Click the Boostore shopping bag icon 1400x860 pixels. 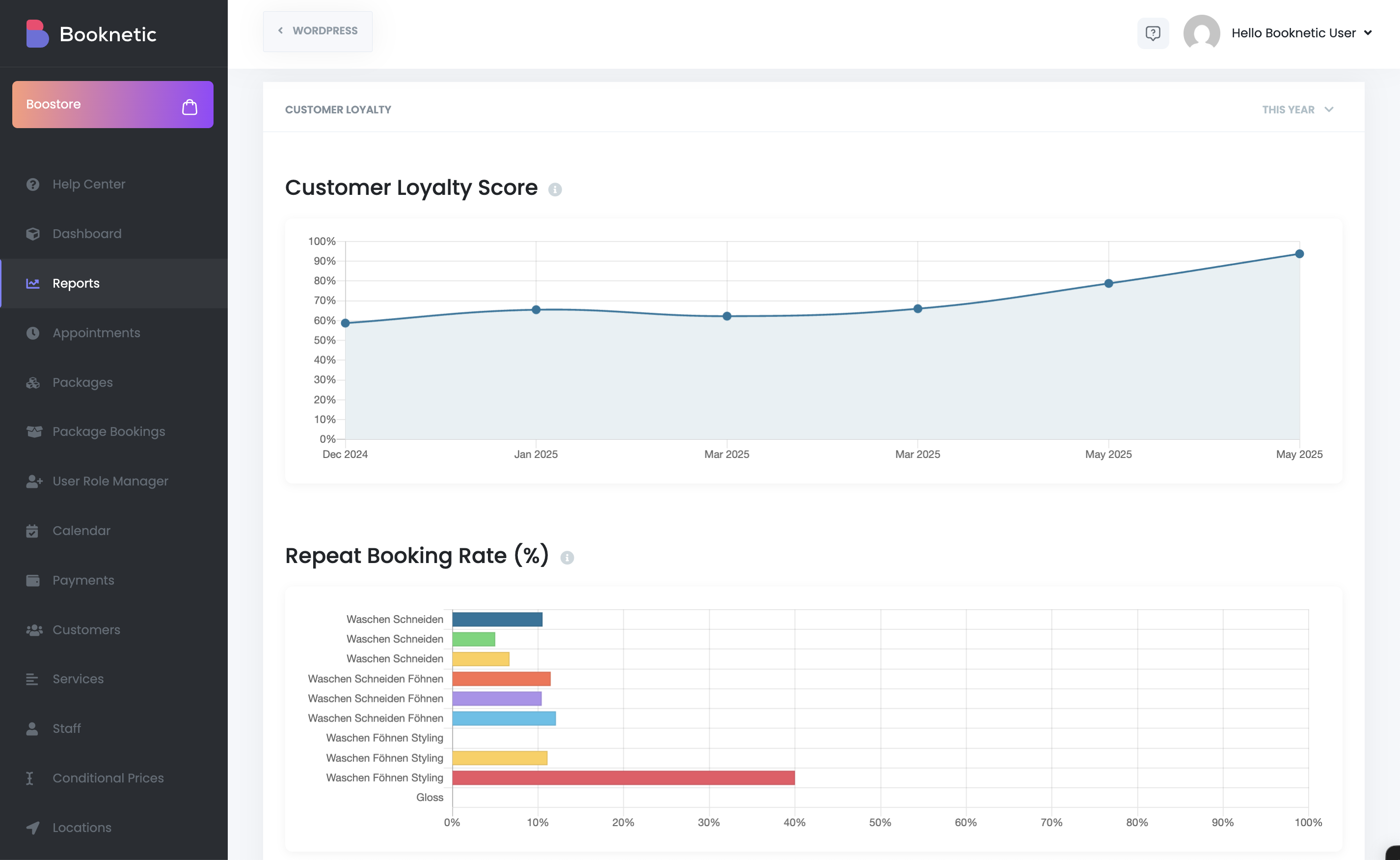pos(189,107)
